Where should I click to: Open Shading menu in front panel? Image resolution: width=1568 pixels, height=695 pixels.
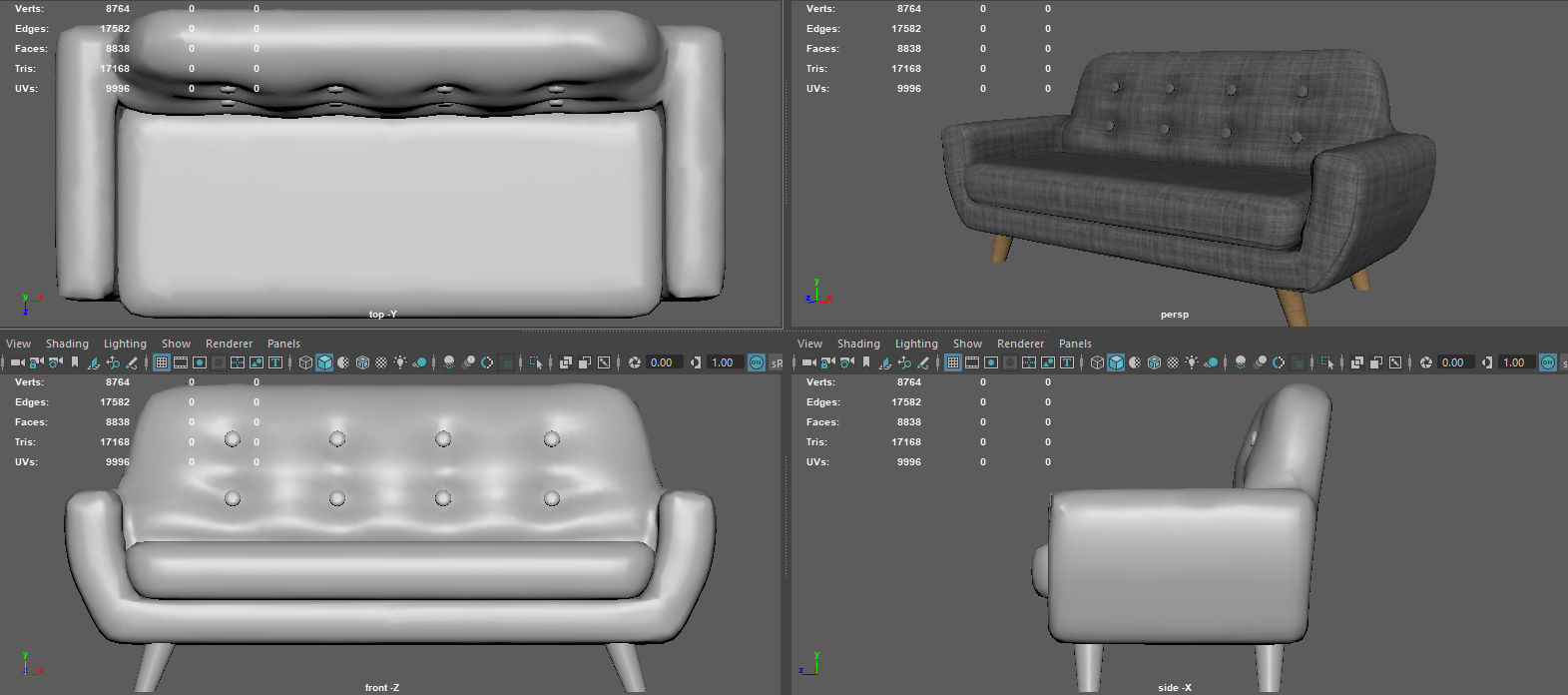tap(67, 344)
